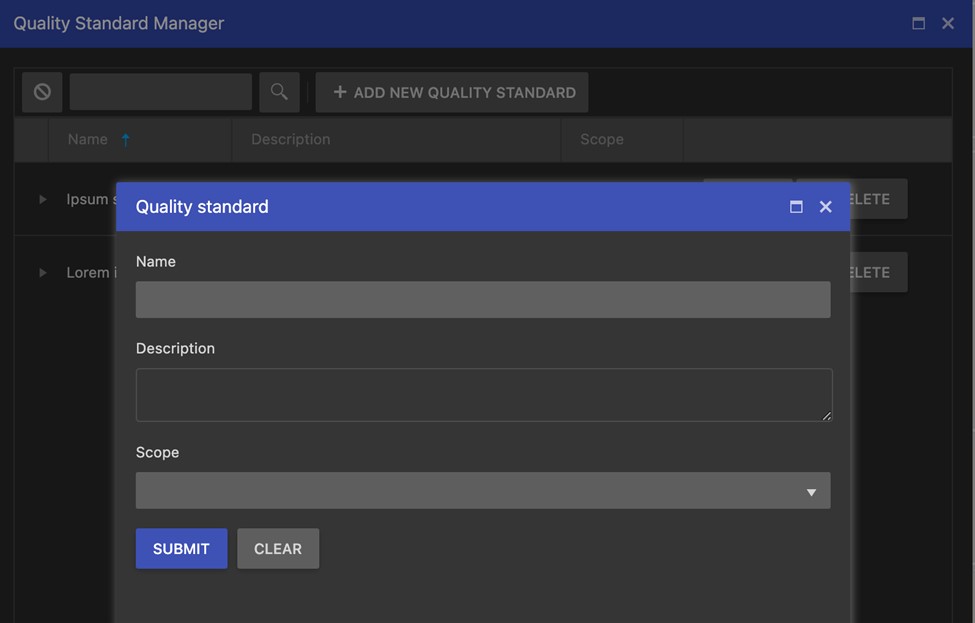The height and width of the screenshot is (623, 975).
Task: Select the Scope column header
Action: (x=601, y=140)
